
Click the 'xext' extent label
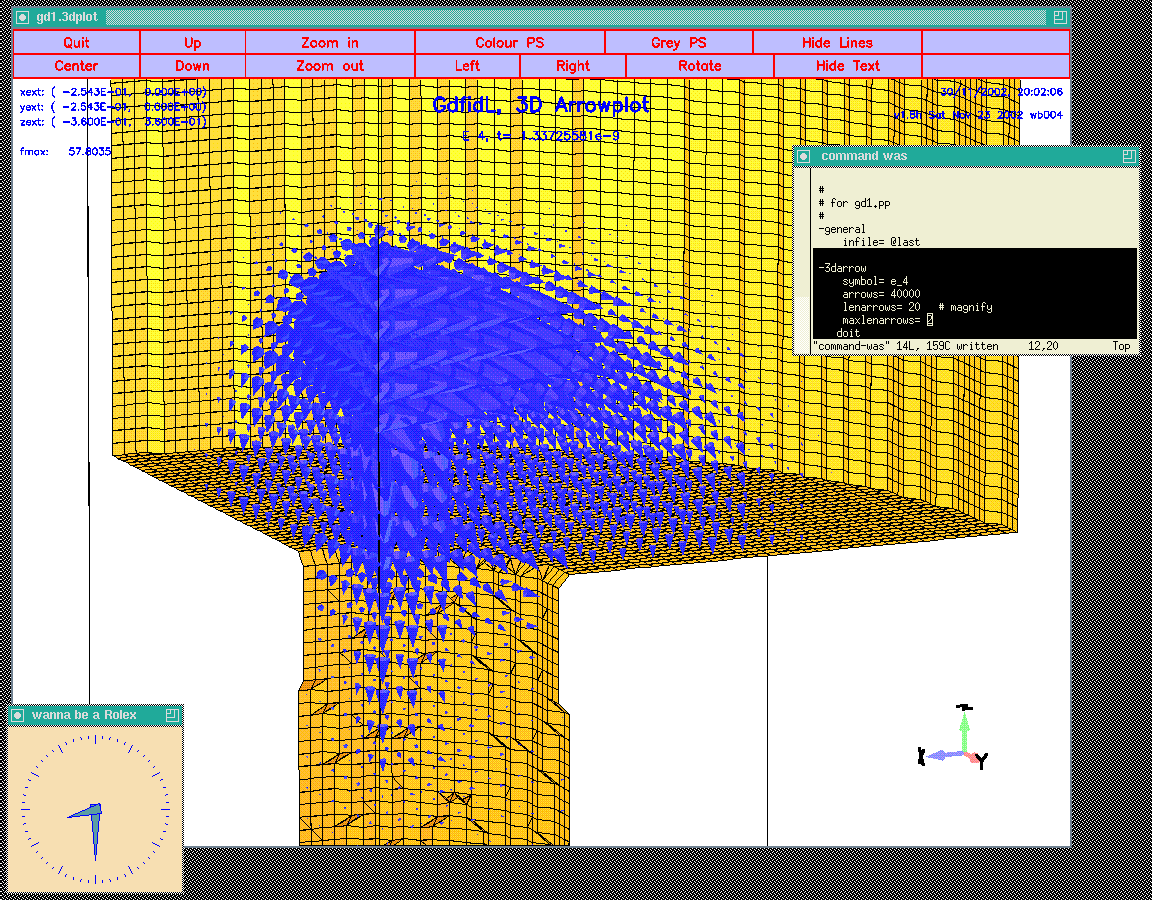point(113,93)
